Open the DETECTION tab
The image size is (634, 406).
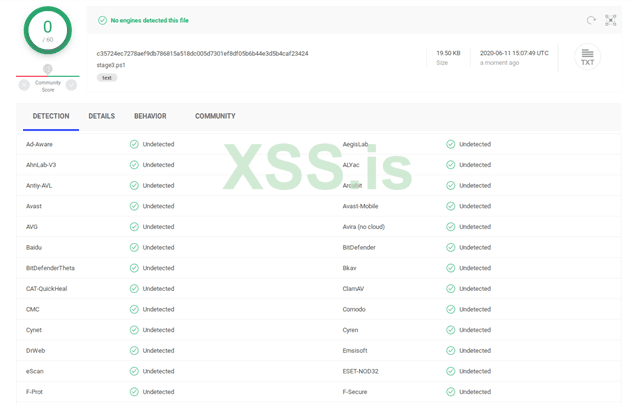click(x=51, y=116)
